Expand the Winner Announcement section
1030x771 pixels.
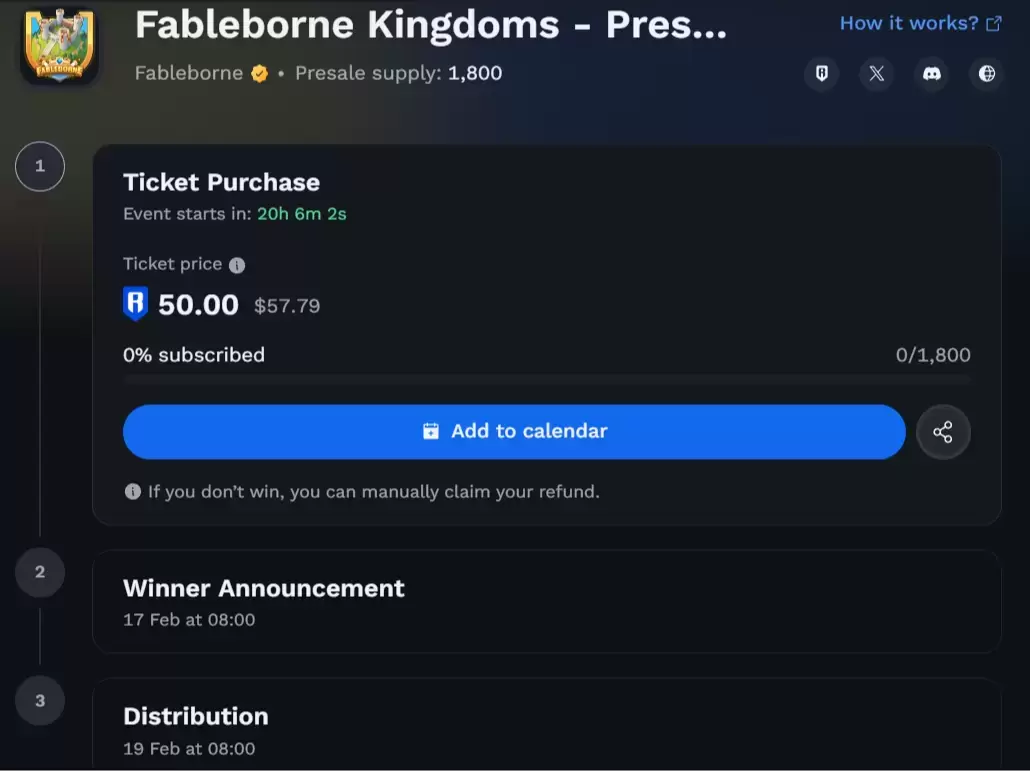tap(546, 601)
